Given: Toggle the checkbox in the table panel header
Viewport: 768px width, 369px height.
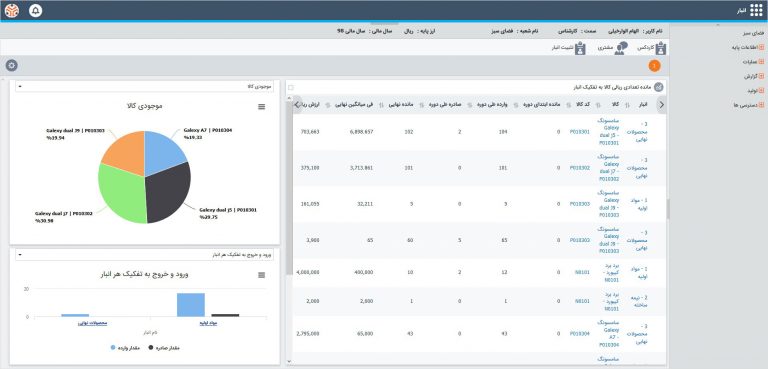Looking at the screenshot, I should pos(291,88).
